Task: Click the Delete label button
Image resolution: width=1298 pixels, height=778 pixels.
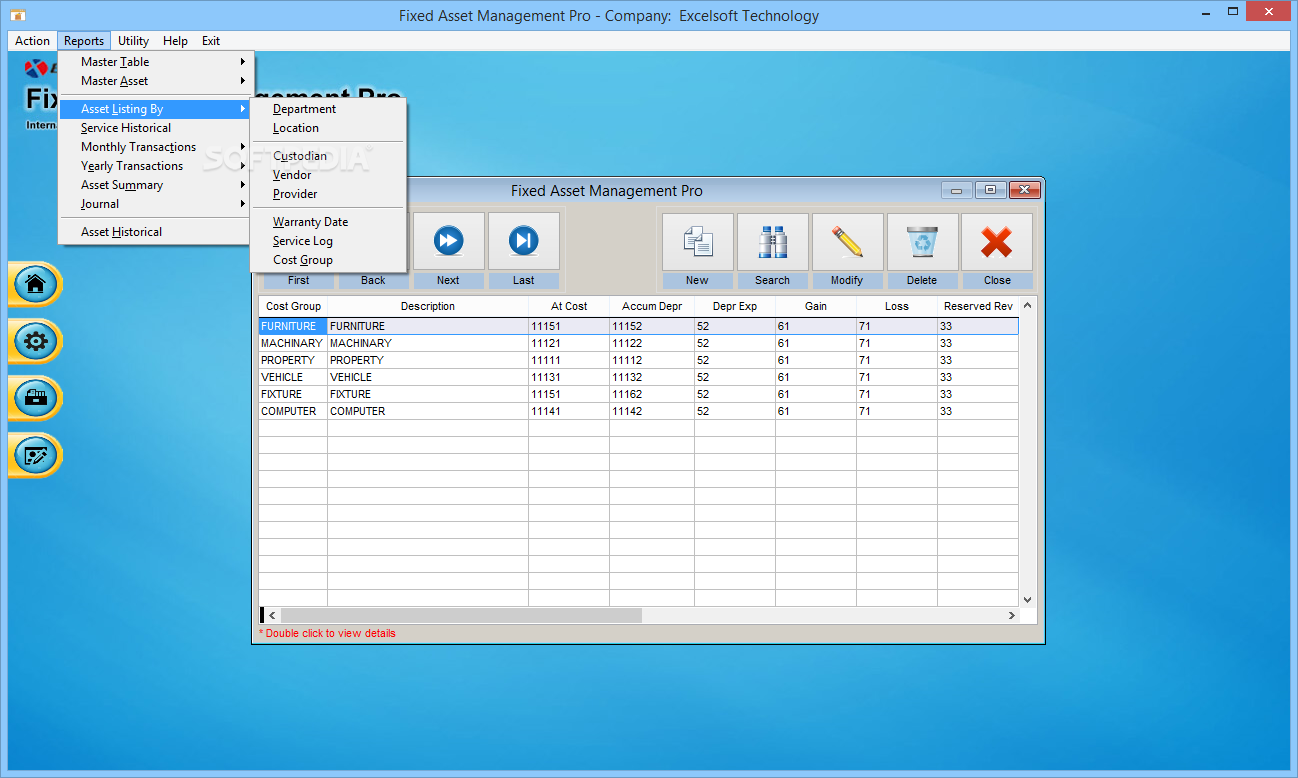Action: (922, 281)
